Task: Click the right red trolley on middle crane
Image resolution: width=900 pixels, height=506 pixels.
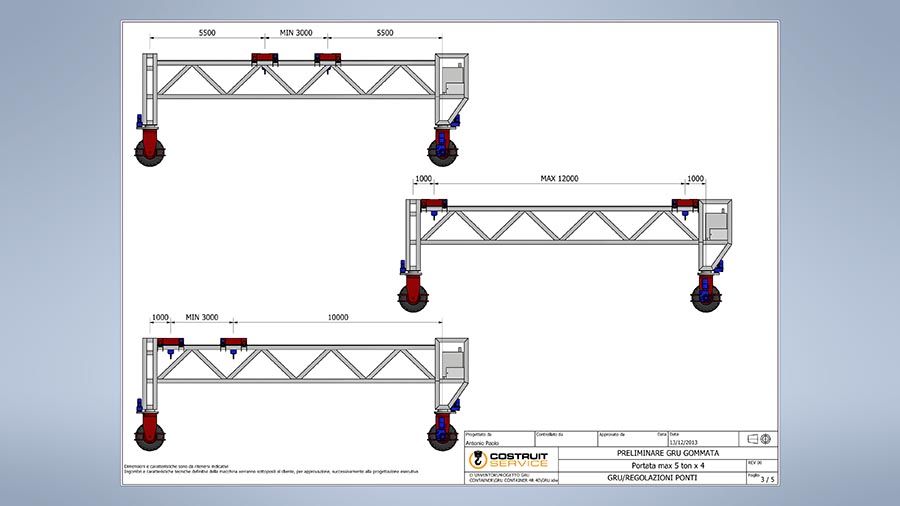Action: pos(686,206)
